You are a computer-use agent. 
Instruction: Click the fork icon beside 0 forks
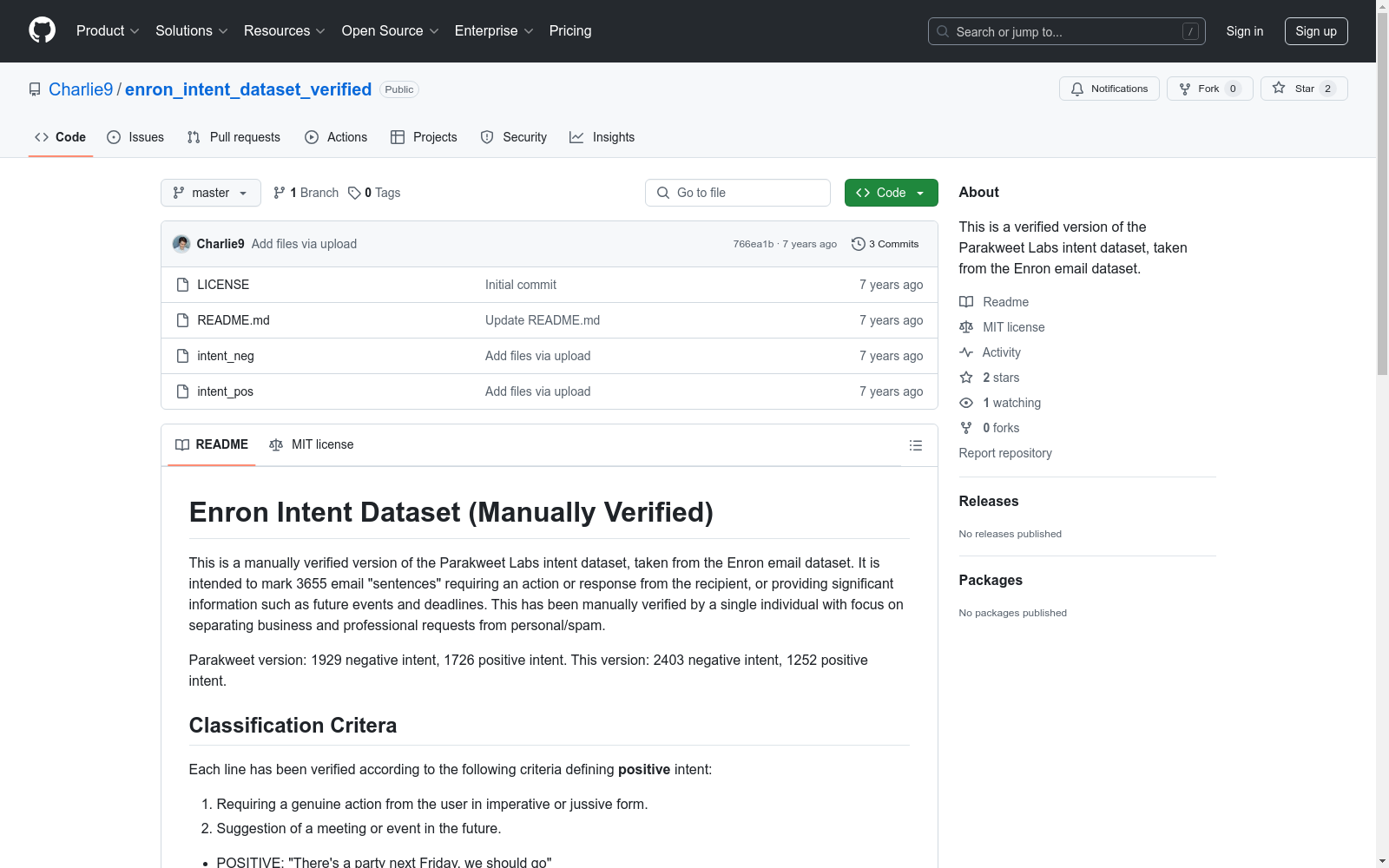(x=966, y=428)
